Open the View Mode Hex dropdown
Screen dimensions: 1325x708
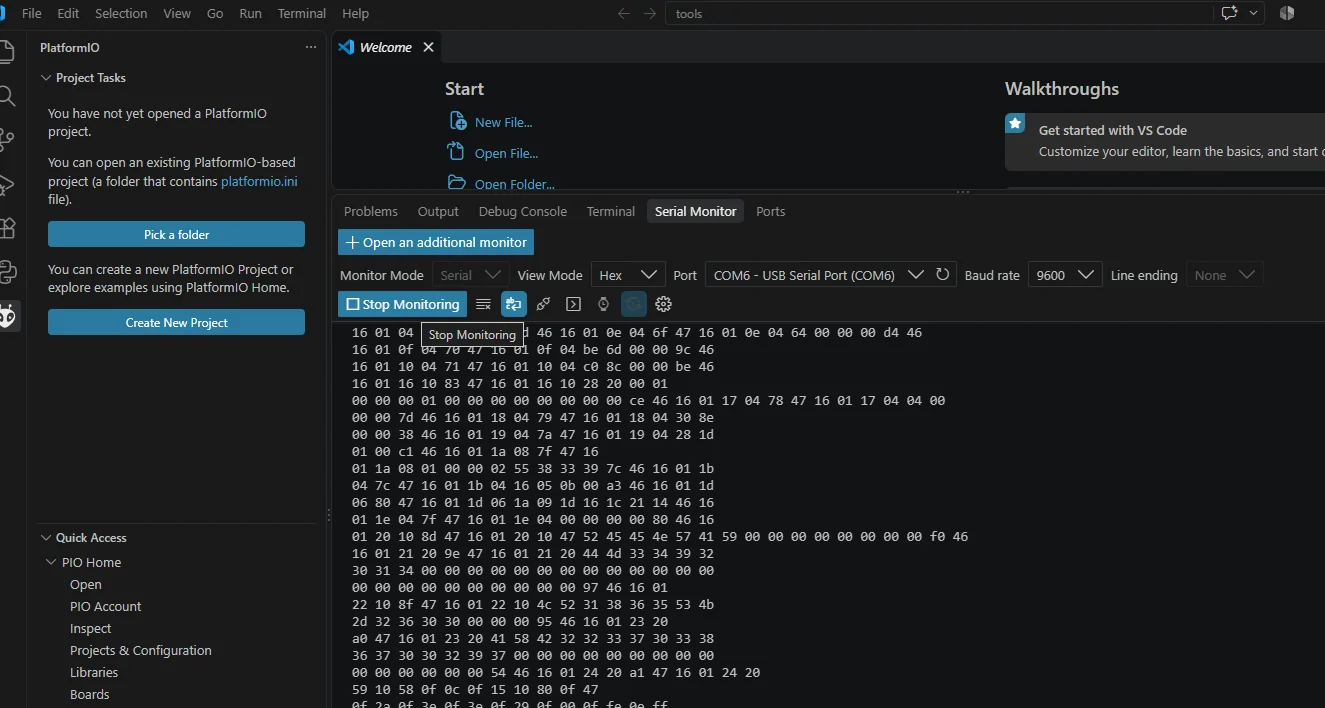tap(628, 275)
